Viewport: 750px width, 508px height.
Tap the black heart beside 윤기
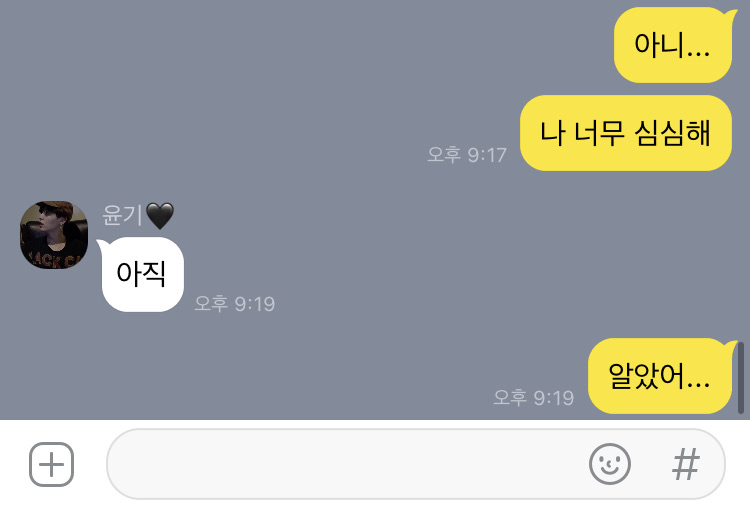pos(160,216)
